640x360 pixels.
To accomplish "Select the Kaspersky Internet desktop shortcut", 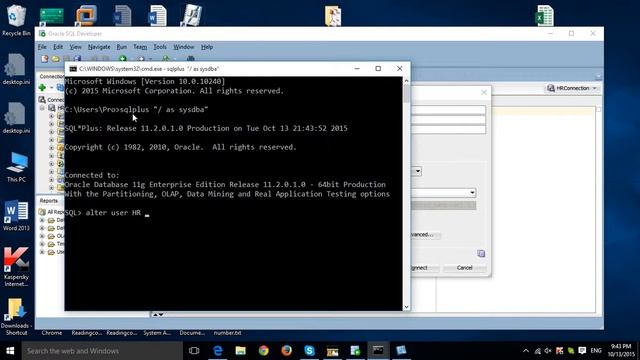I will pos(16,266).
